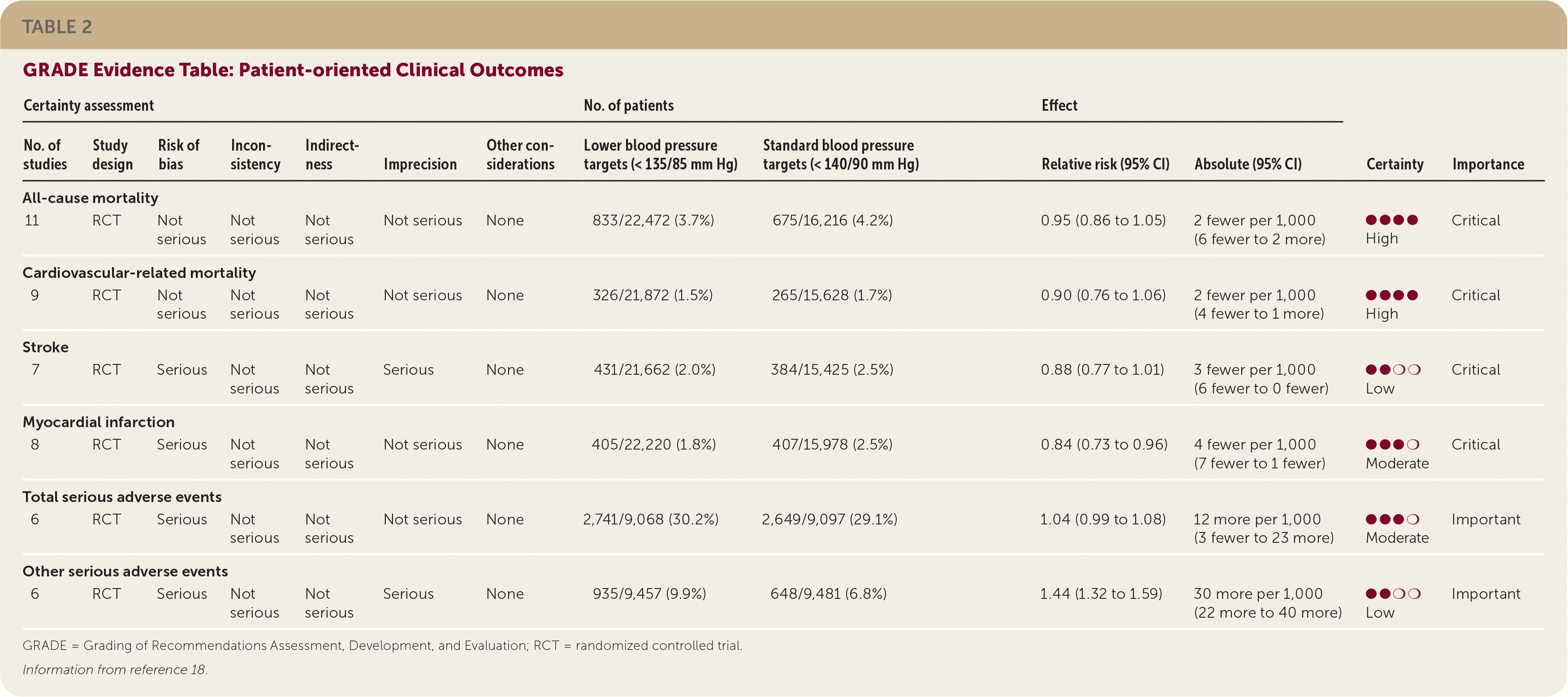Screen dimensions: 1568x697
Task: Click the 833/22,472 (3.7%) patient count cell
Action: tap(653, 221)
